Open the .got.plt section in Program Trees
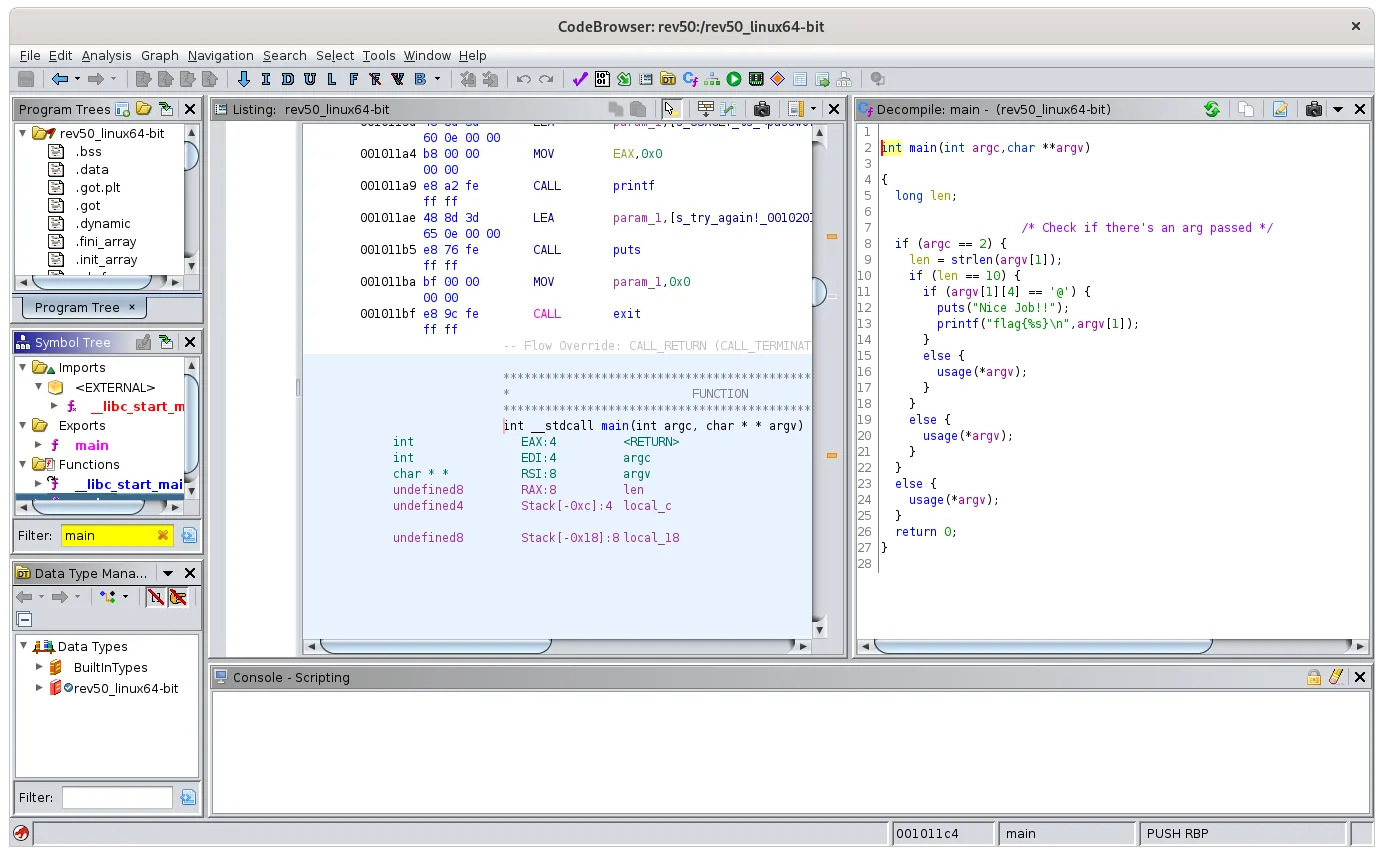The width and height of the screenshot is (1384, 856). (x=98, y=187)
